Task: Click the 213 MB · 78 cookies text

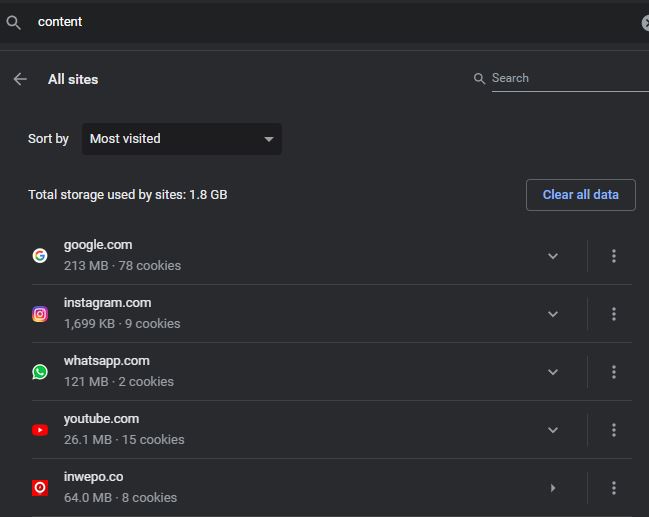Action: coord(123,265)
